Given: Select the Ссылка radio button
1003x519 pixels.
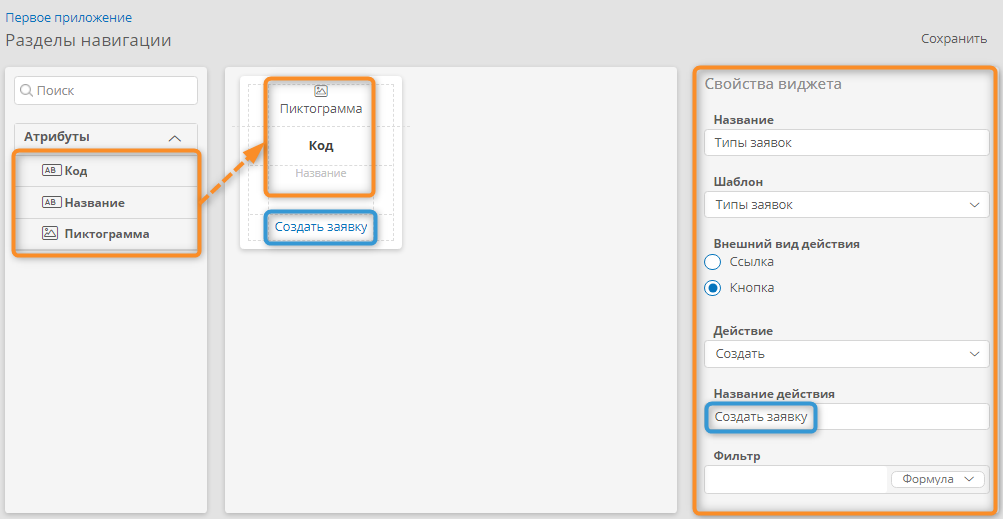Looking at the screenshot, I should (x=713, y=262).
